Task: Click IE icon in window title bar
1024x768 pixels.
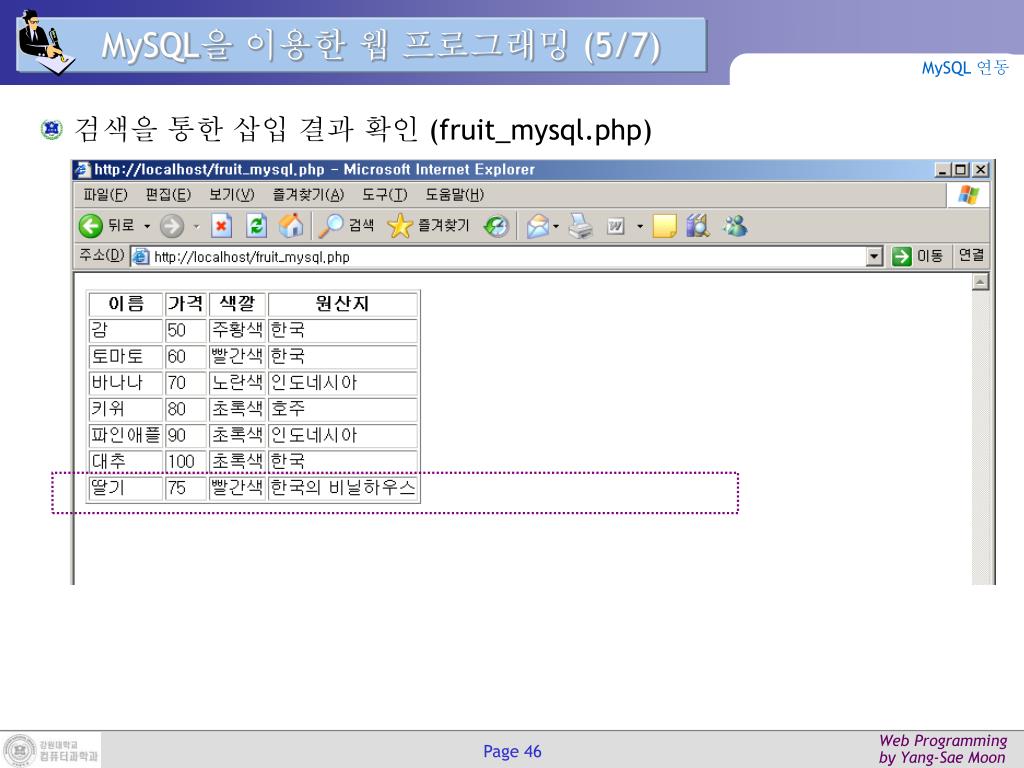Action: click(x=82, y=169)
